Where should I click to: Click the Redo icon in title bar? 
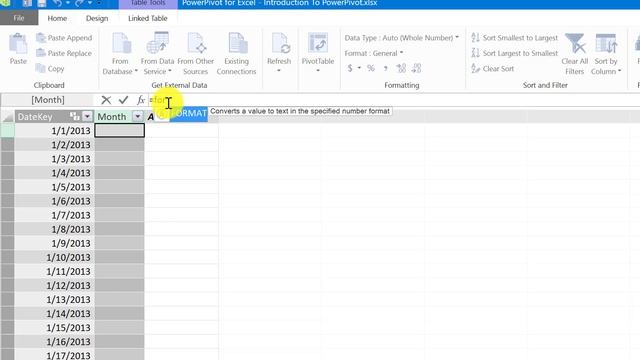[80, 3]
